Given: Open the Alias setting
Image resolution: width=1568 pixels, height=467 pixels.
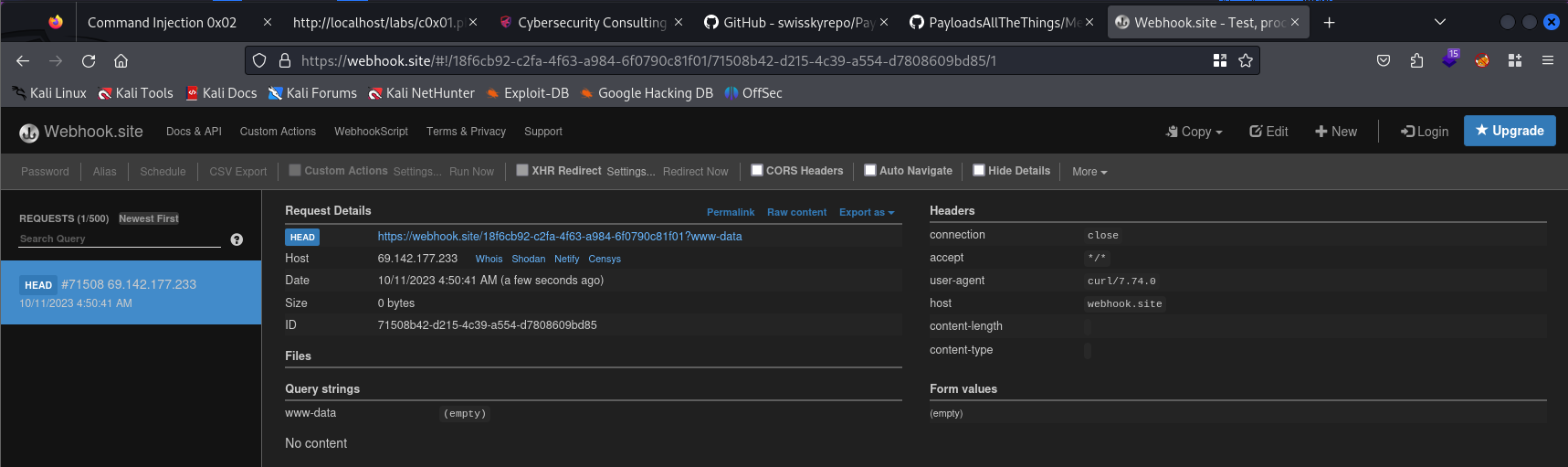Looking at the screenshot, I should (105, 172).
